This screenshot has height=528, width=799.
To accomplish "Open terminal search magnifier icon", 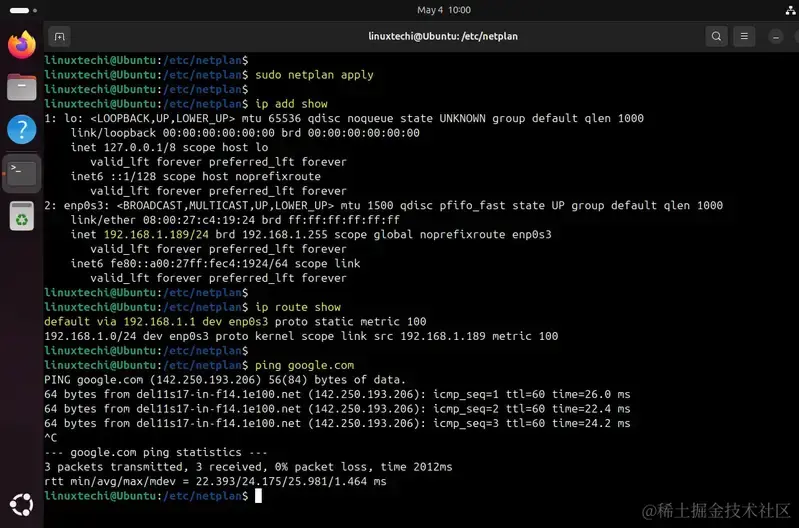I will tap(716, 37).
